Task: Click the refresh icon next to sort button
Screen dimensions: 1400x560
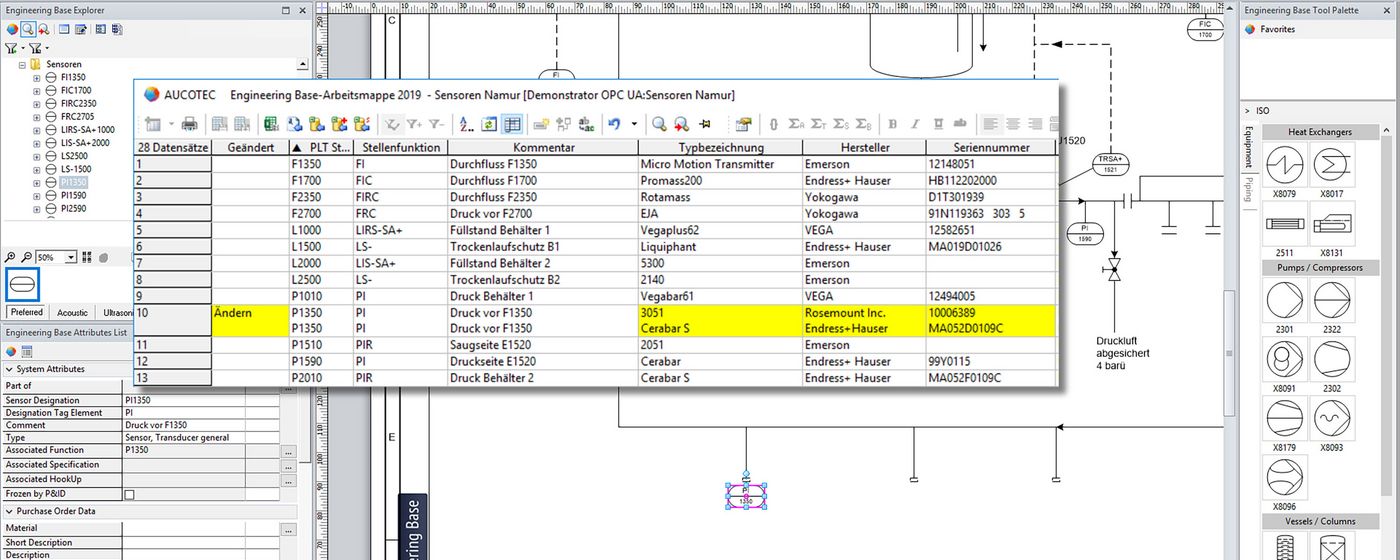Action: [x=489, y=124]
